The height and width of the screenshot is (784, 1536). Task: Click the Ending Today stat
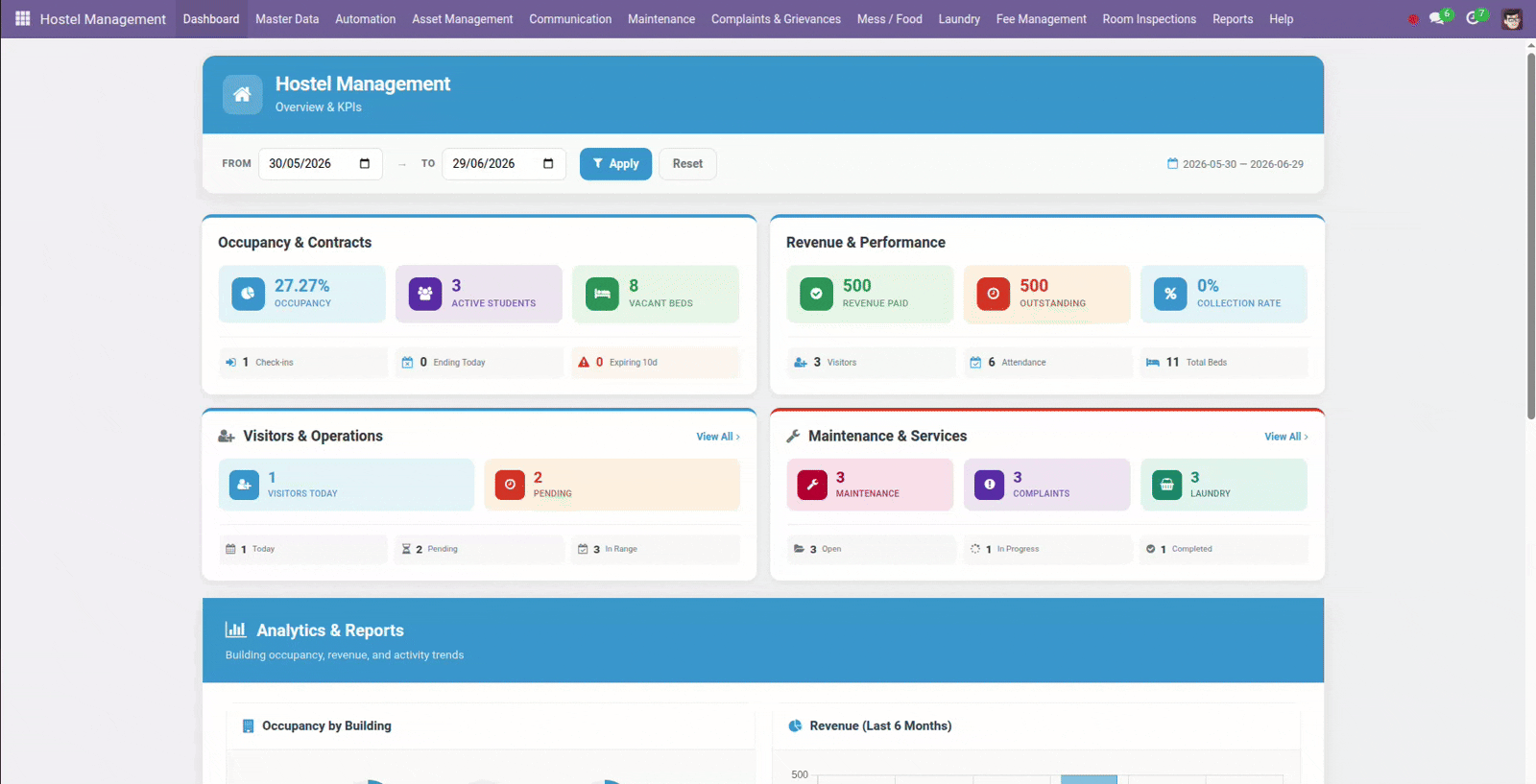tap(479, 363)
